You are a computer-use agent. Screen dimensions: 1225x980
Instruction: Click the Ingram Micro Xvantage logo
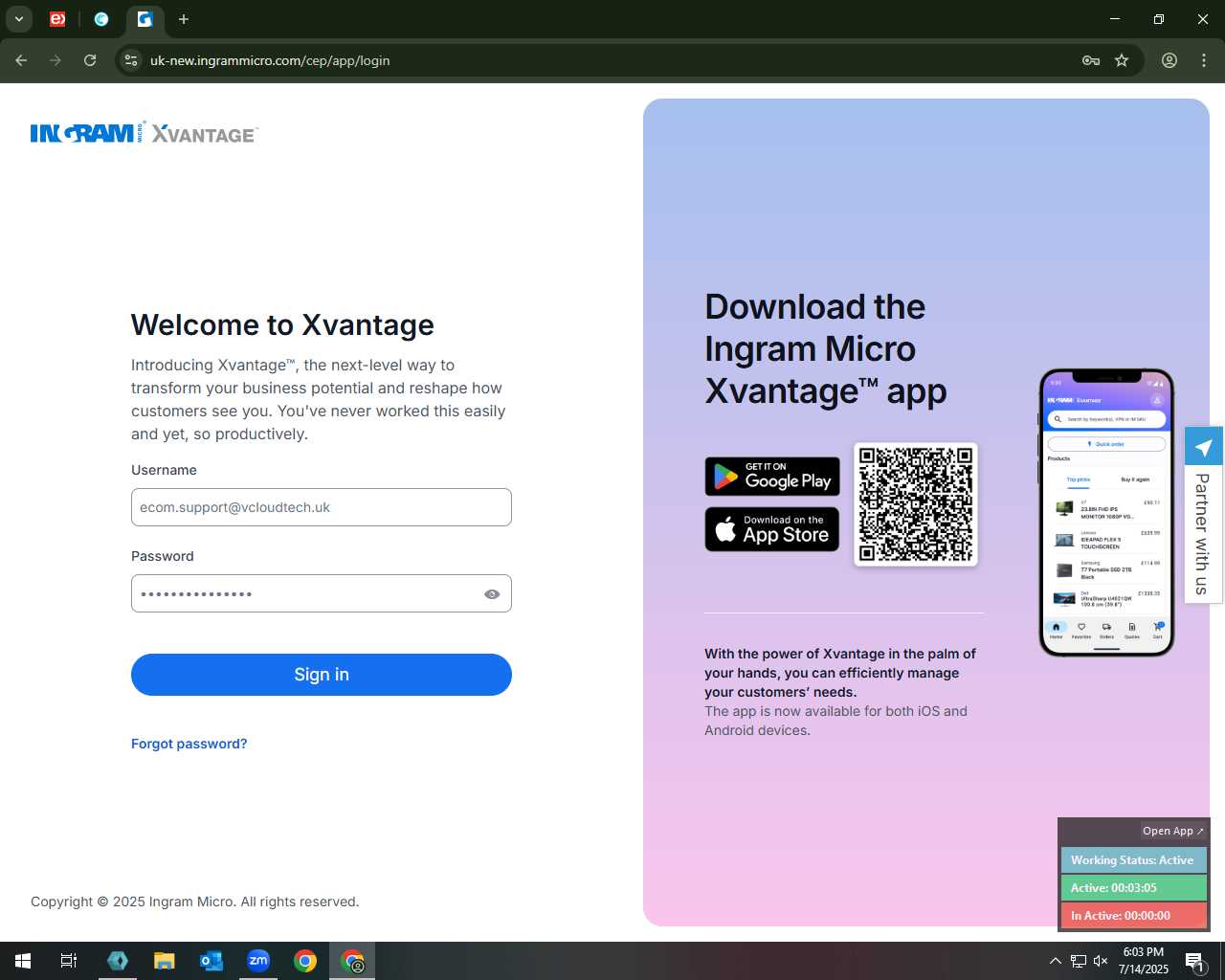tap(145, 133)
